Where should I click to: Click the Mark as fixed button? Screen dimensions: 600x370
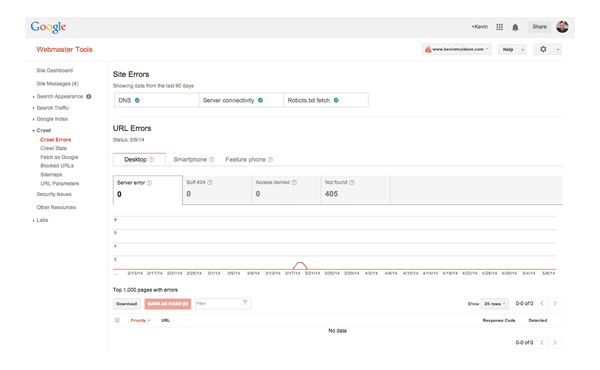pos(168,304)
